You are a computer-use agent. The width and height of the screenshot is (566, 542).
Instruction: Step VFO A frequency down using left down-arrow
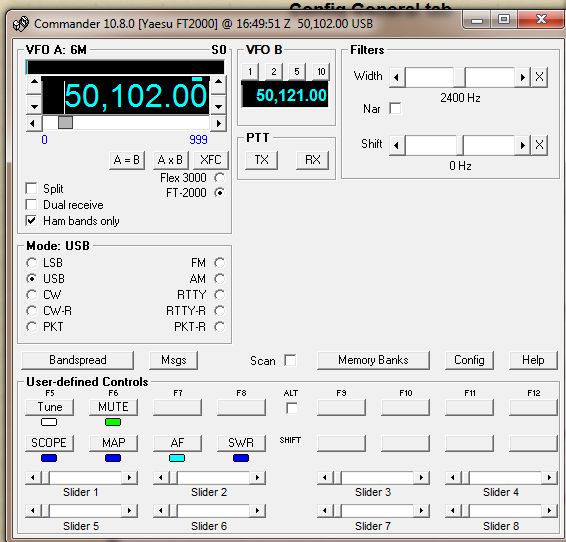[34, 105]
